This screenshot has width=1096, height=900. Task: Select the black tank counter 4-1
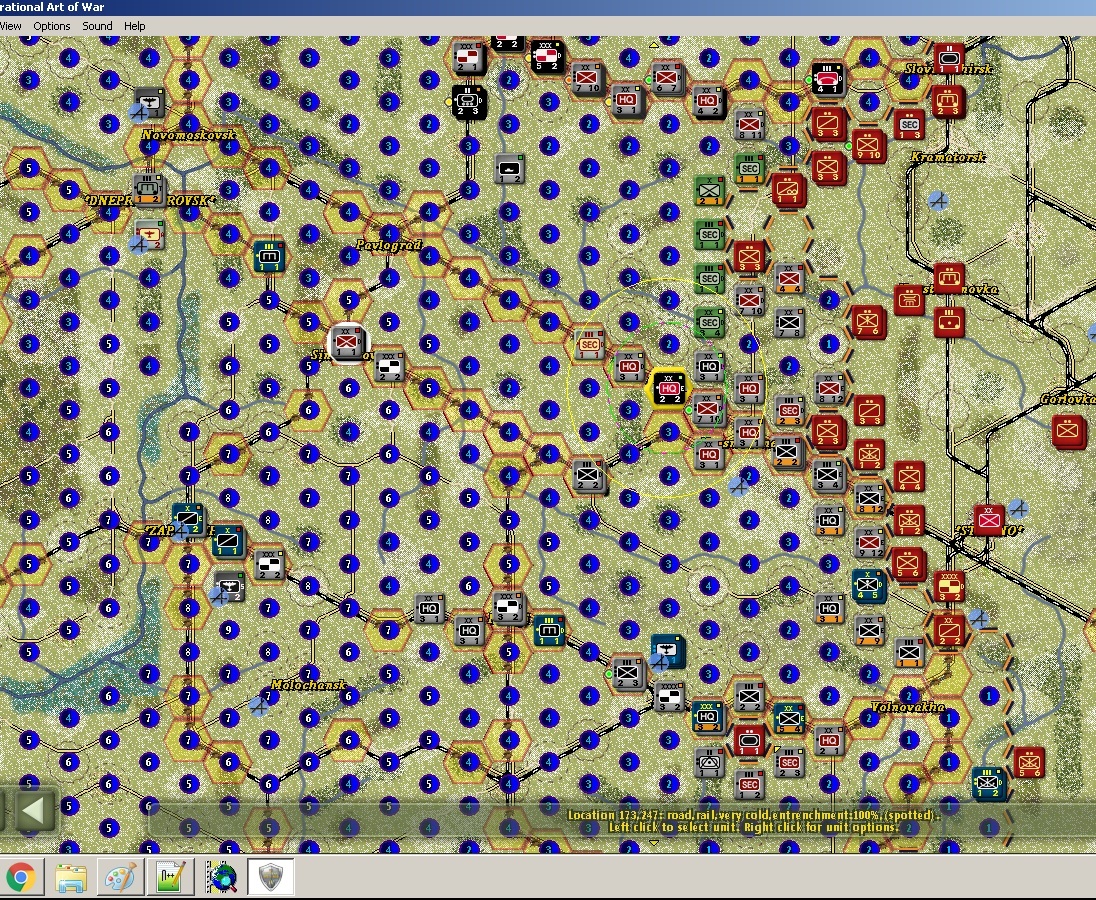point(828,80)
